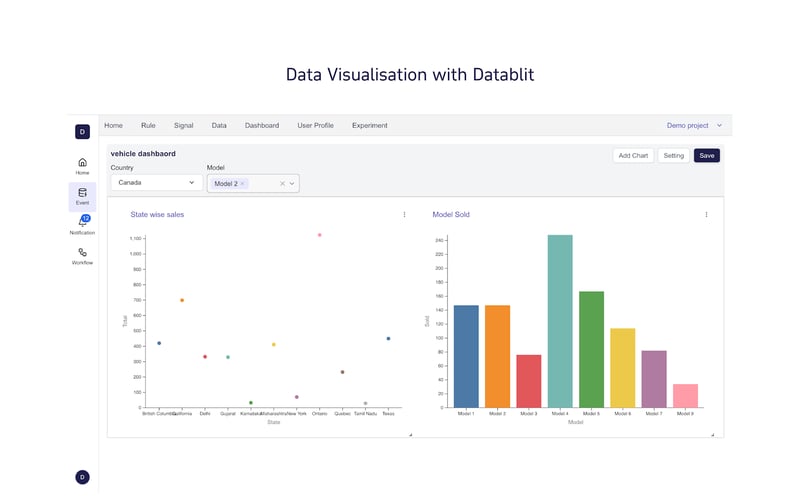Expand the Demo project selector
Screen dimensions: 800x500
coord(694,126)
